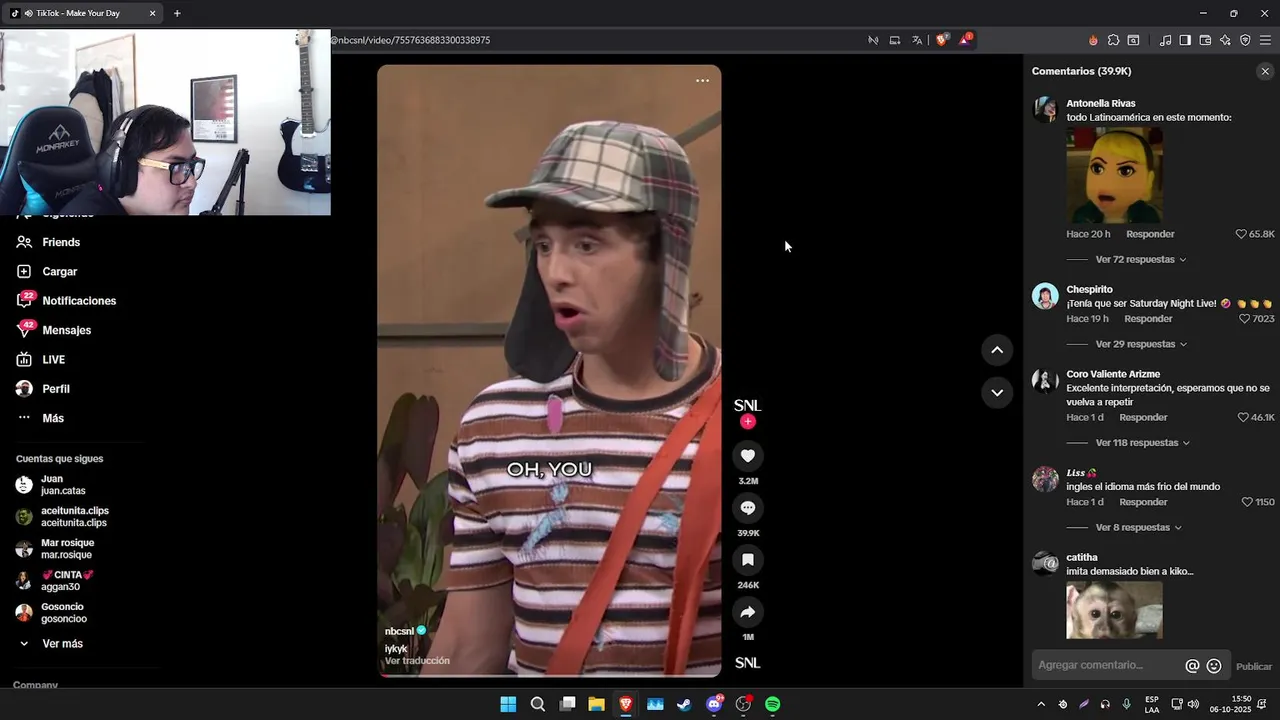Insert a mention with the @ icon
This screenshot has width=1280, height=720.
(x=1192, y=666)
